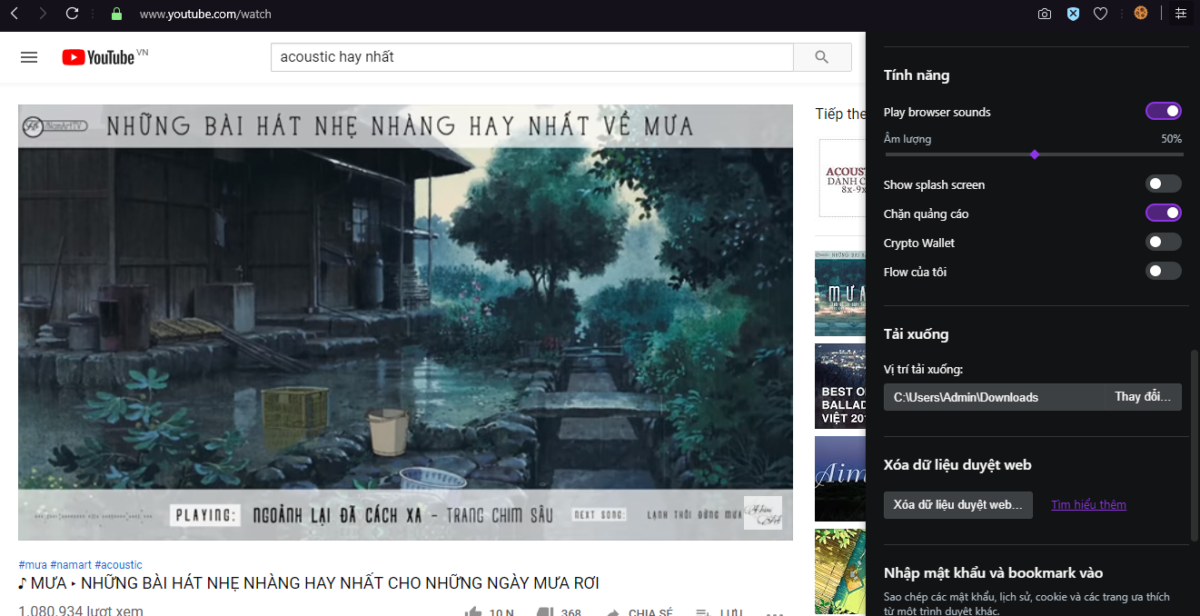1200x616 pixels.
Task: Toggle the Show splash screen switch
Action: click(x=1164, y=184)
